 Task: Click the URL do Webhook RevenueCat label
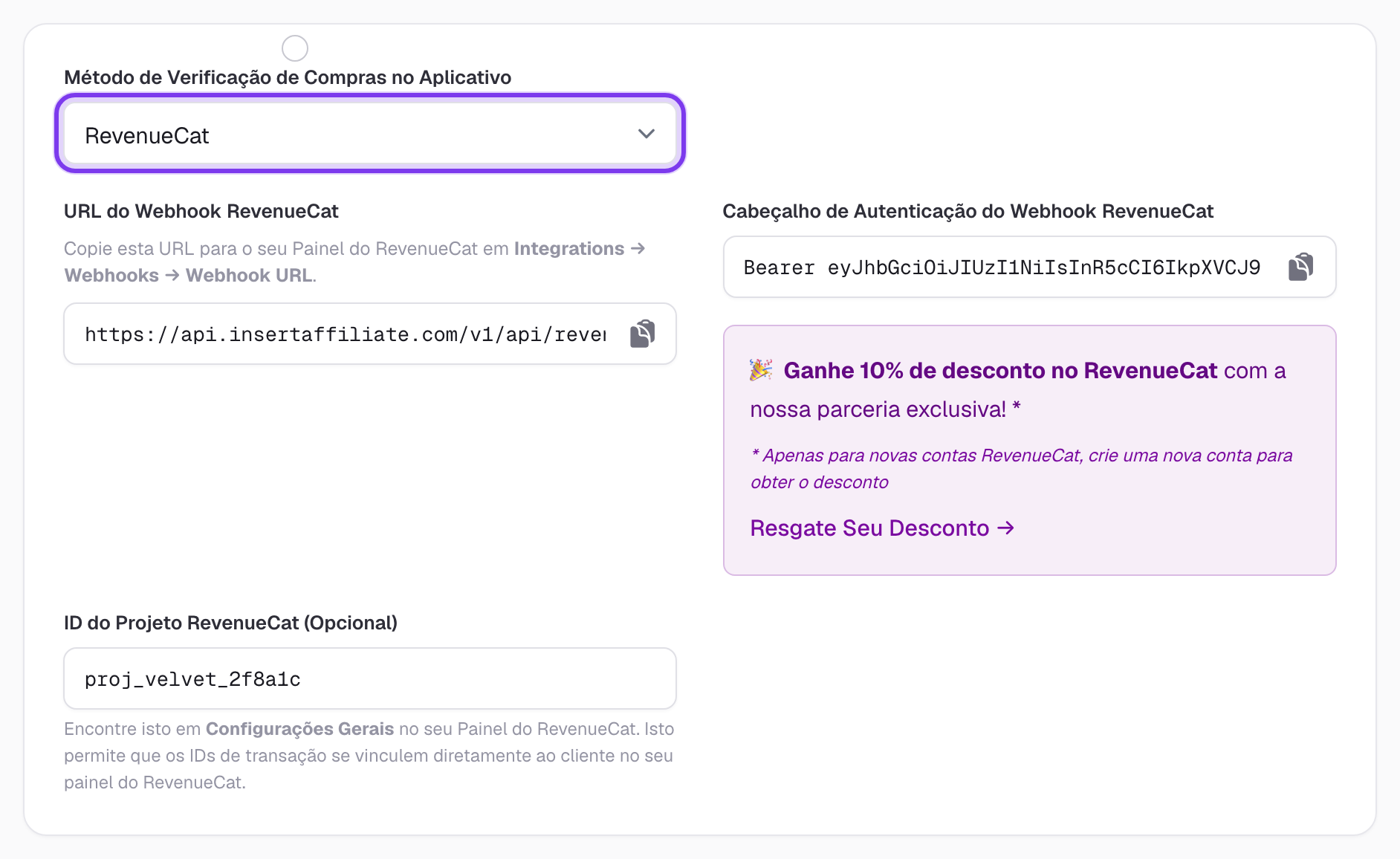point(201,211)
